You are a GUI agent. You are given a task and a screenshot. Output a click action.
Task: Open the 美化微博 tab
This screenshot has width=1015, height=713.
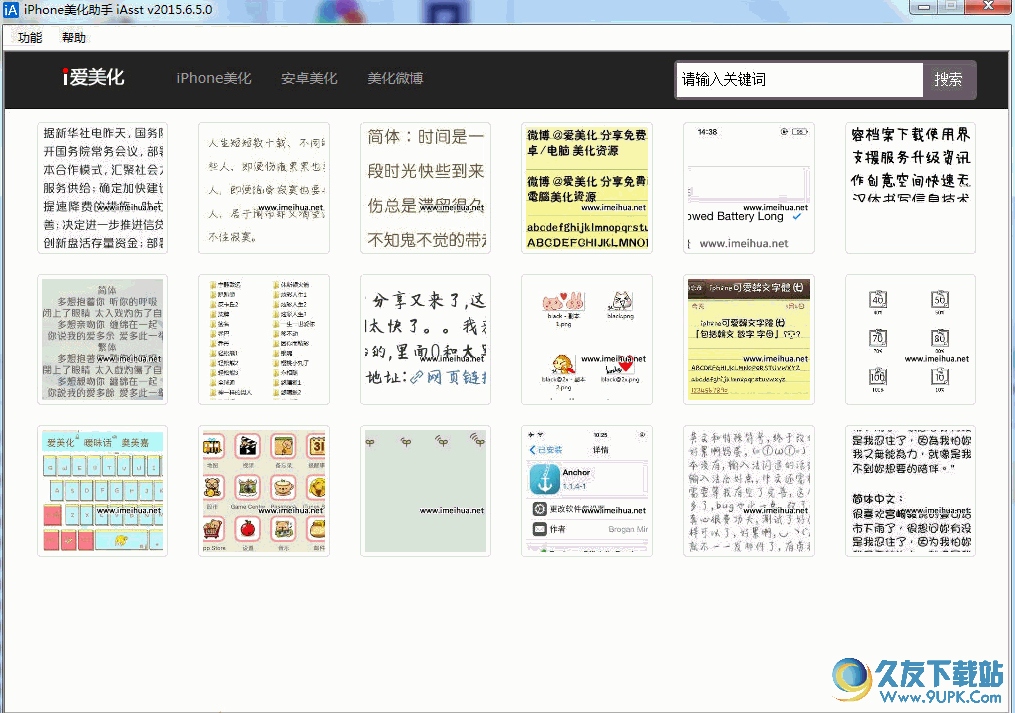pyautogui.click(x=396, y=78)
